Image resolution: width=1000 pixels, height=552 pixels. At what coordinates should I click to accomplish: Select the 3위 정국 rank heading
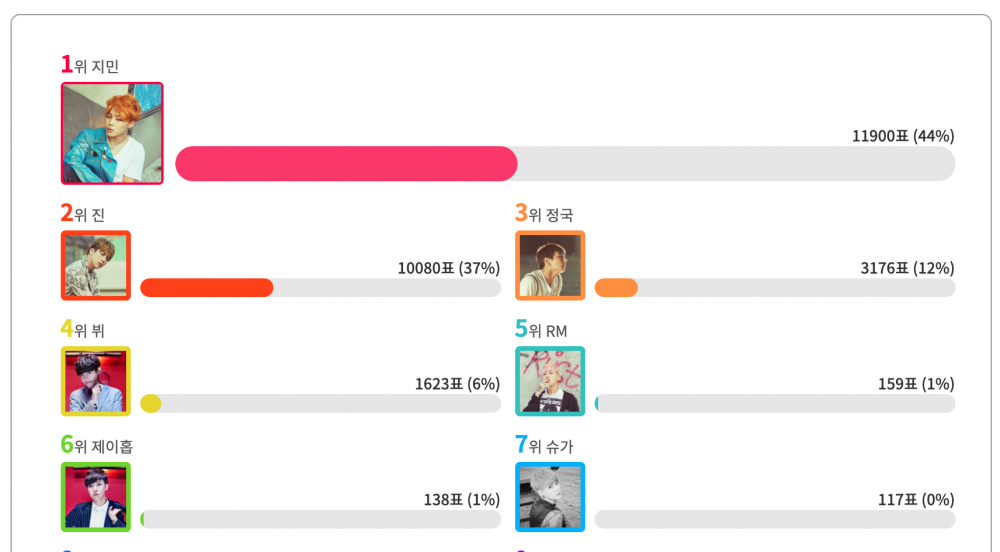(545, 214)
